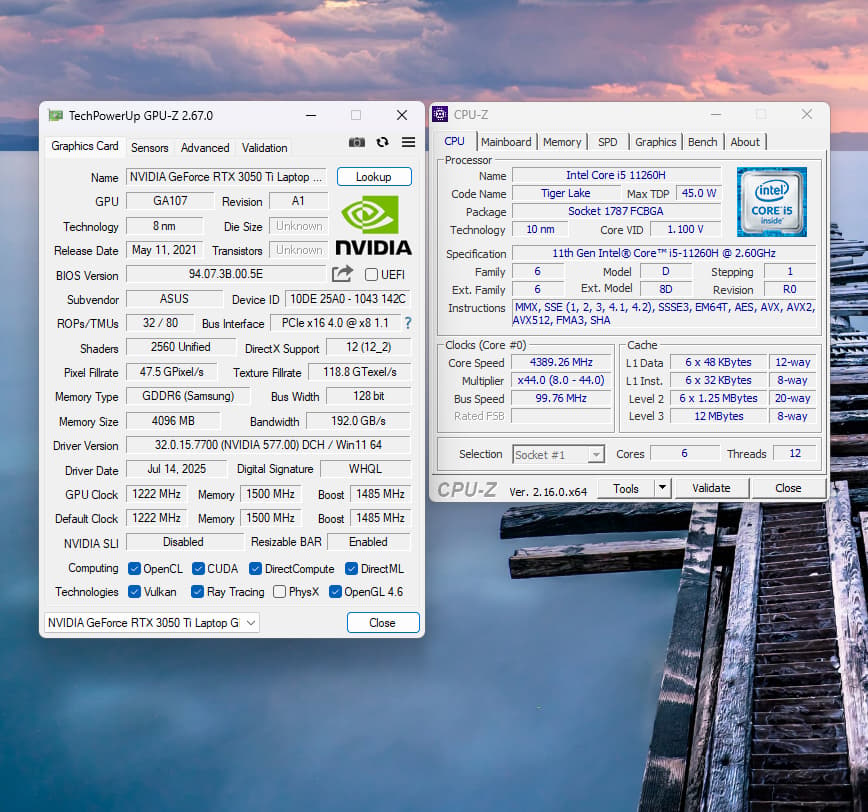
Task: Click the NVIDIA logo image
Action: 374,225
